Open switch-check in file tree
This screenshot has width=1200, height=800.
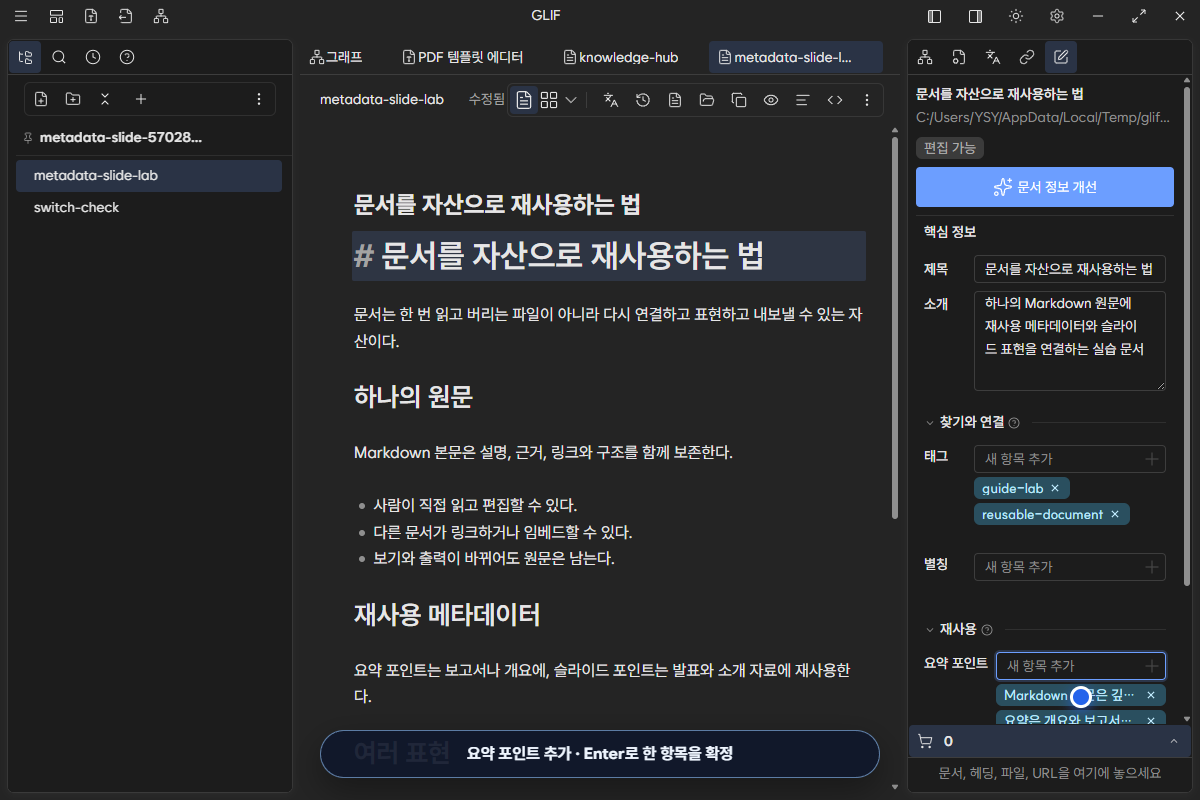click(149, 207)
